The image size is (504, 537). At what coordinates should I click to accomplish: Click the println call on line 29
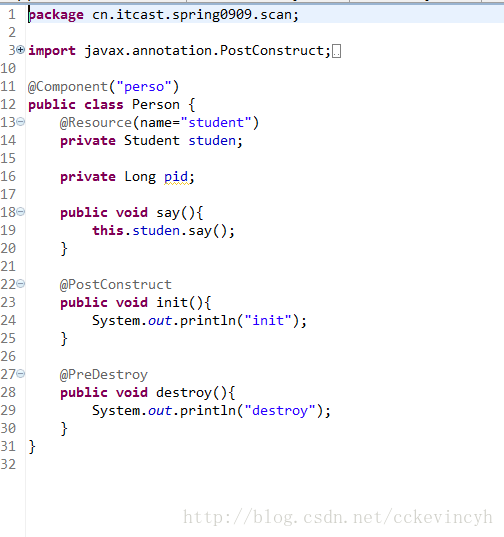pyautogui.click(x=208, y=410)
